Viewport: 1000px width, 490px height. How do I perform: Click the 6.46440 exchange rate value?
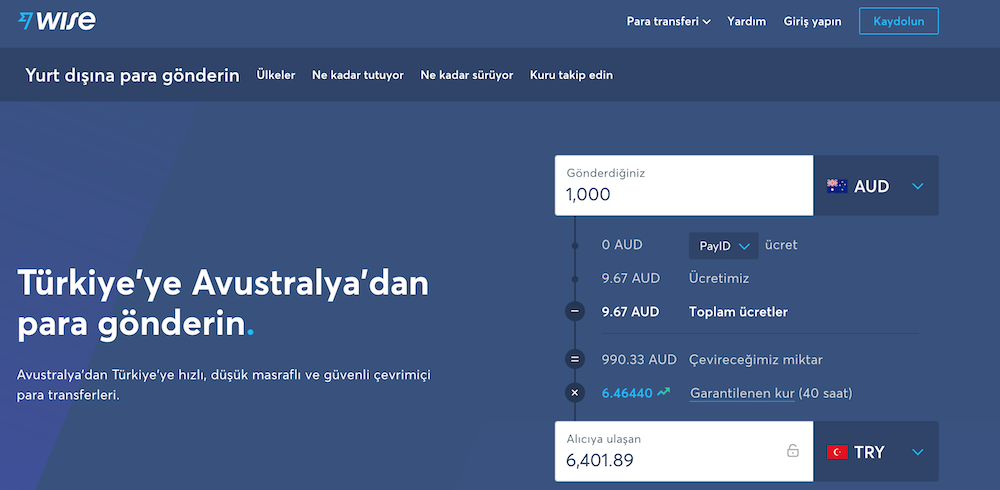pyautogui.click(x=627, y=393)
